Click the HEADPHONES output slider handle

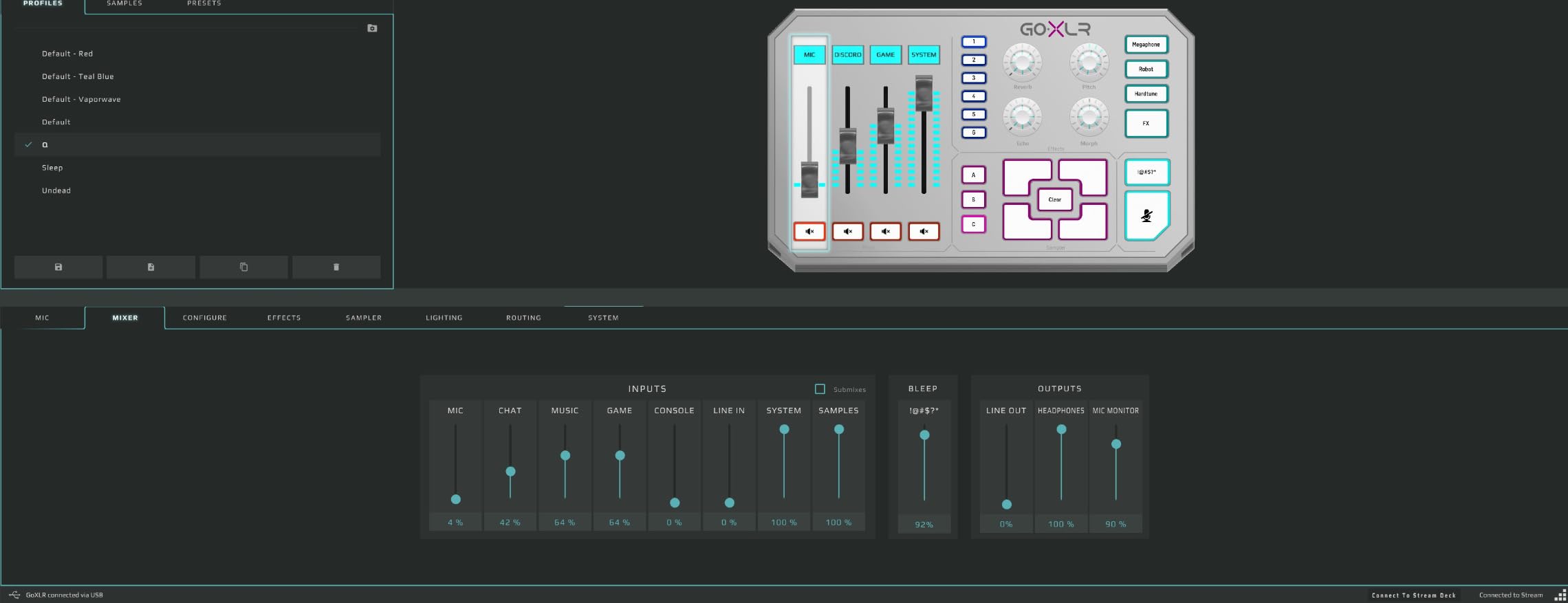tap(1061, 429)
